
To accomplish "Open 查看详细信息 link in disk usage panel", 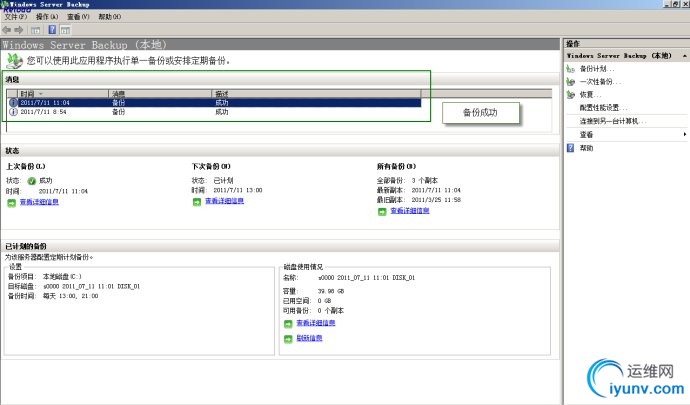I will [316, 323].
